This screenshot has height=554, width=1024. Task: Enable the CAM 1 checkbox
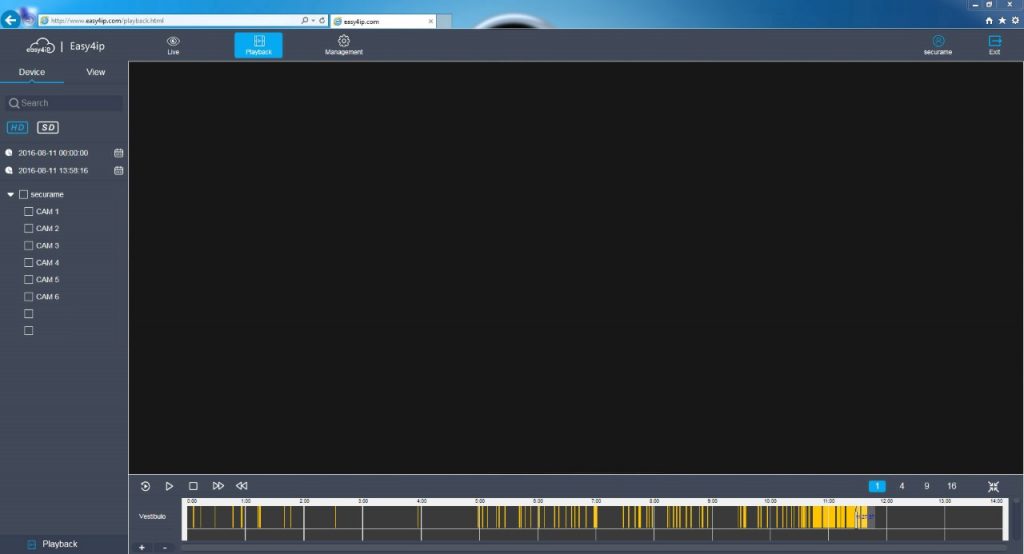29,212
